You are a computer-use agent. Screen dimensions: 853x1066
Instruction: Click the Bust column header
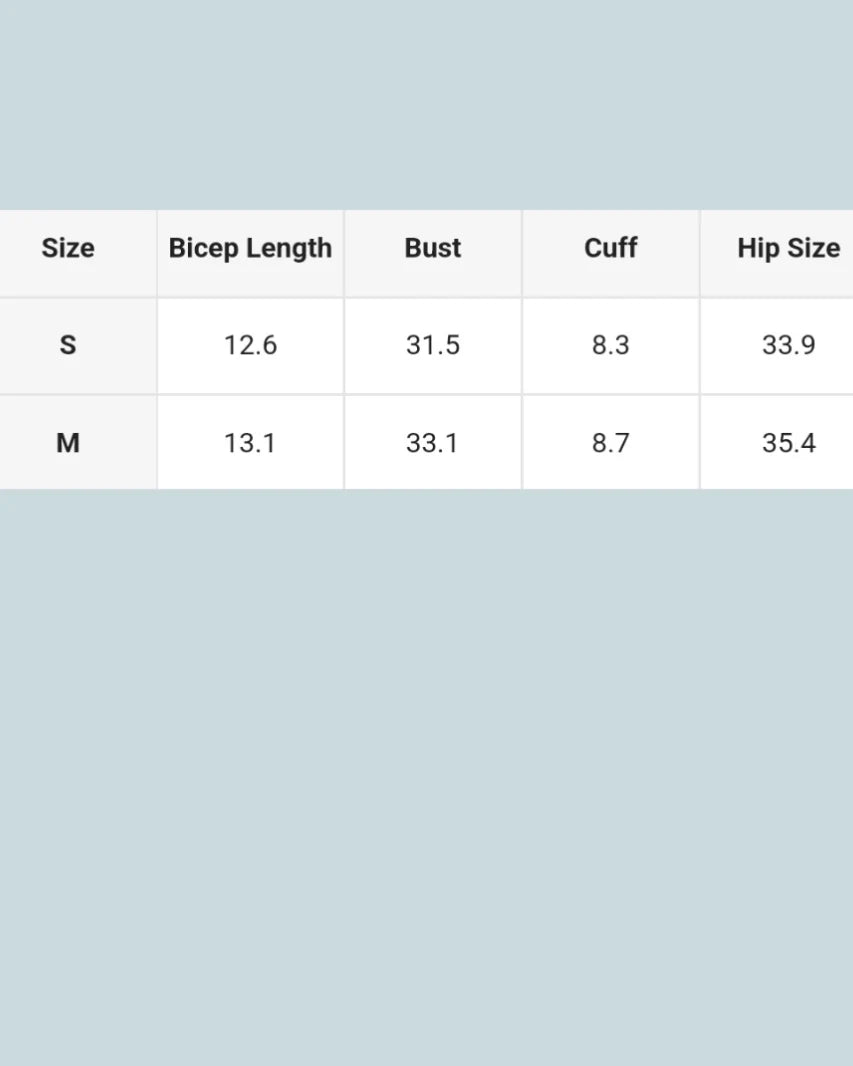click(433, 249)
